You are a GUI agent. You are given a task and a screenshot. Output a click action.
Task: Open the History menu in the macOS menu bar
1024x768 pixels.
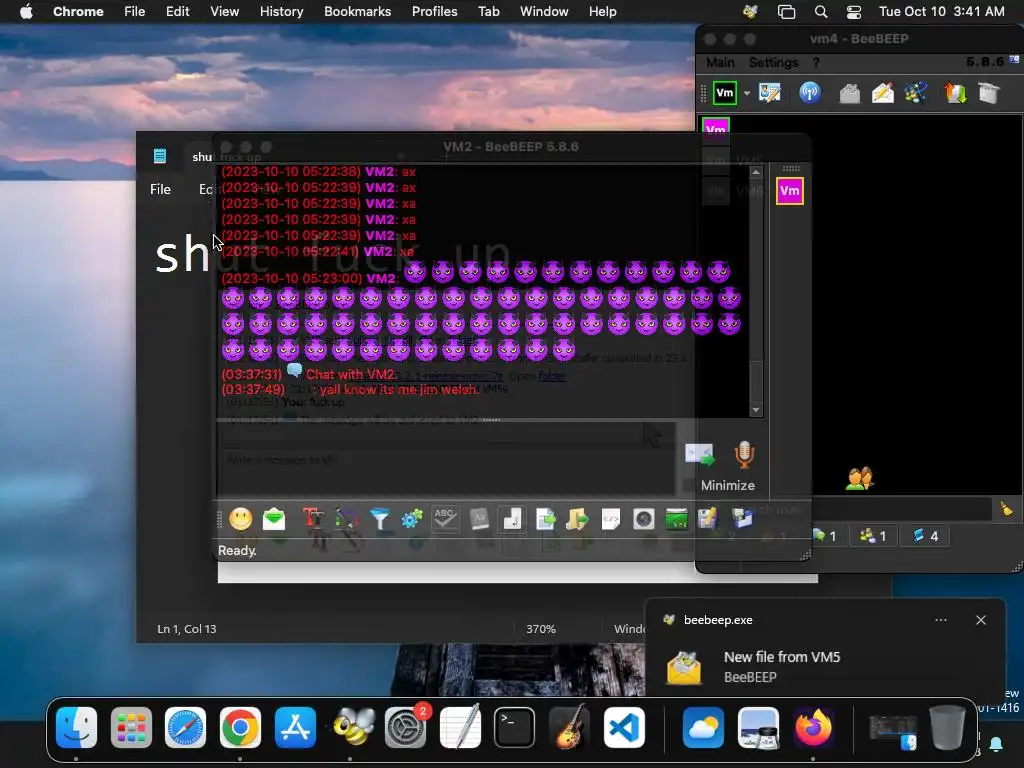pos(281,11)
